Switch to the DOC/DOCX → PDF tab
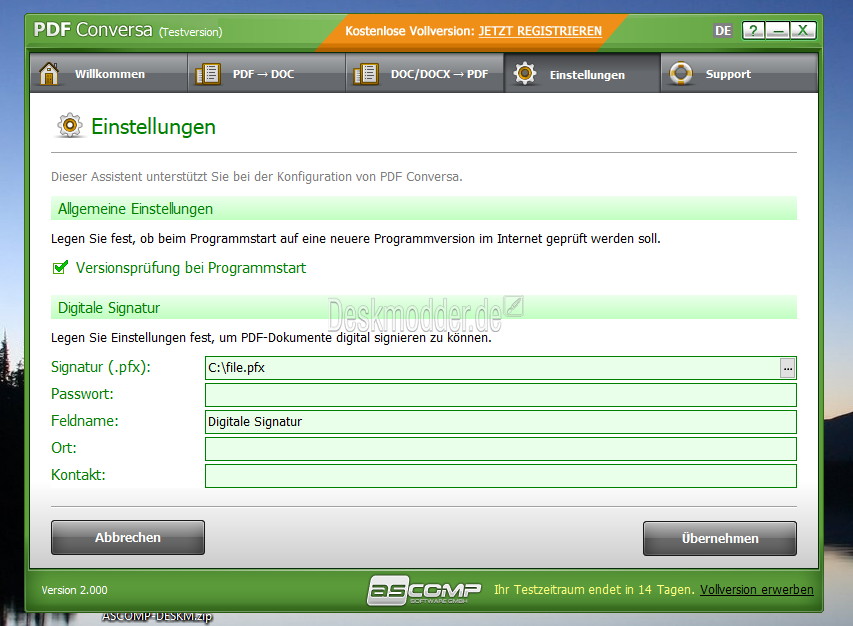 pyautogui.click(x=425, y=73)
